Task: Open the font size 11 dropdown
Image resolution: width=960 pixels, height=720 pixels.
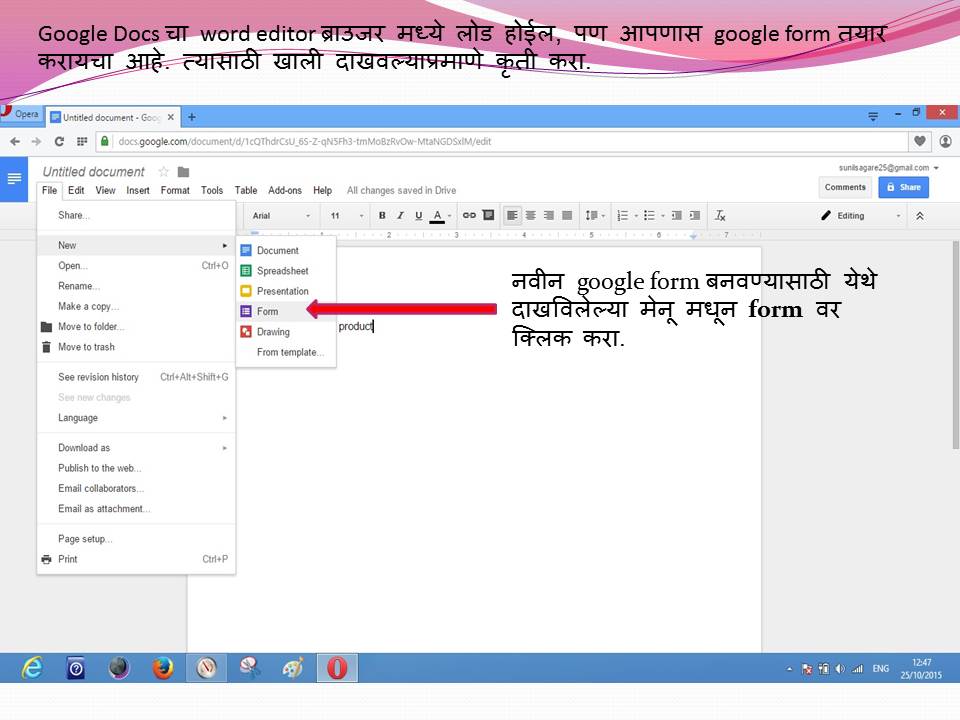Action: (x=347, y=216)
